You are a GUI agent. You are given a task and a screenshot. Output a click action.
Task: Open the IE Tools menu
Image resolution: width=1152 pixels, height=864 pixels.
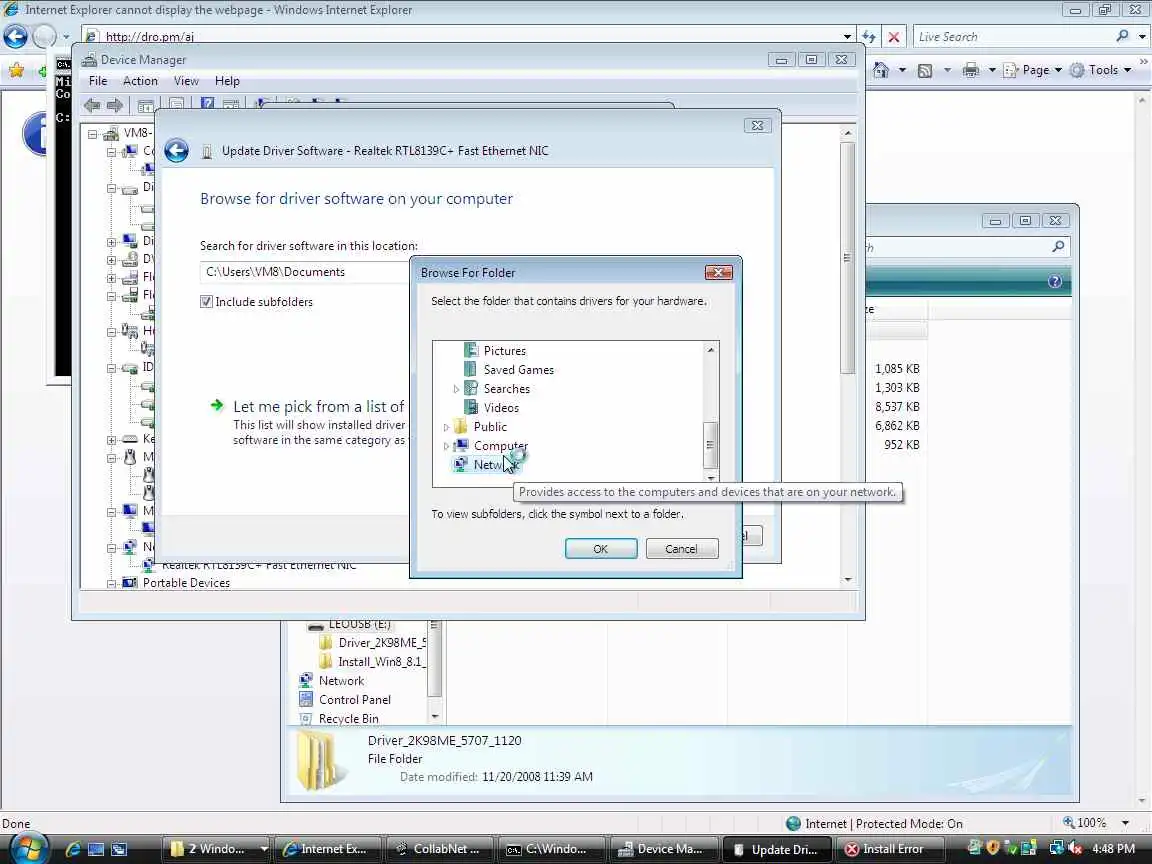click(1100, 70)
